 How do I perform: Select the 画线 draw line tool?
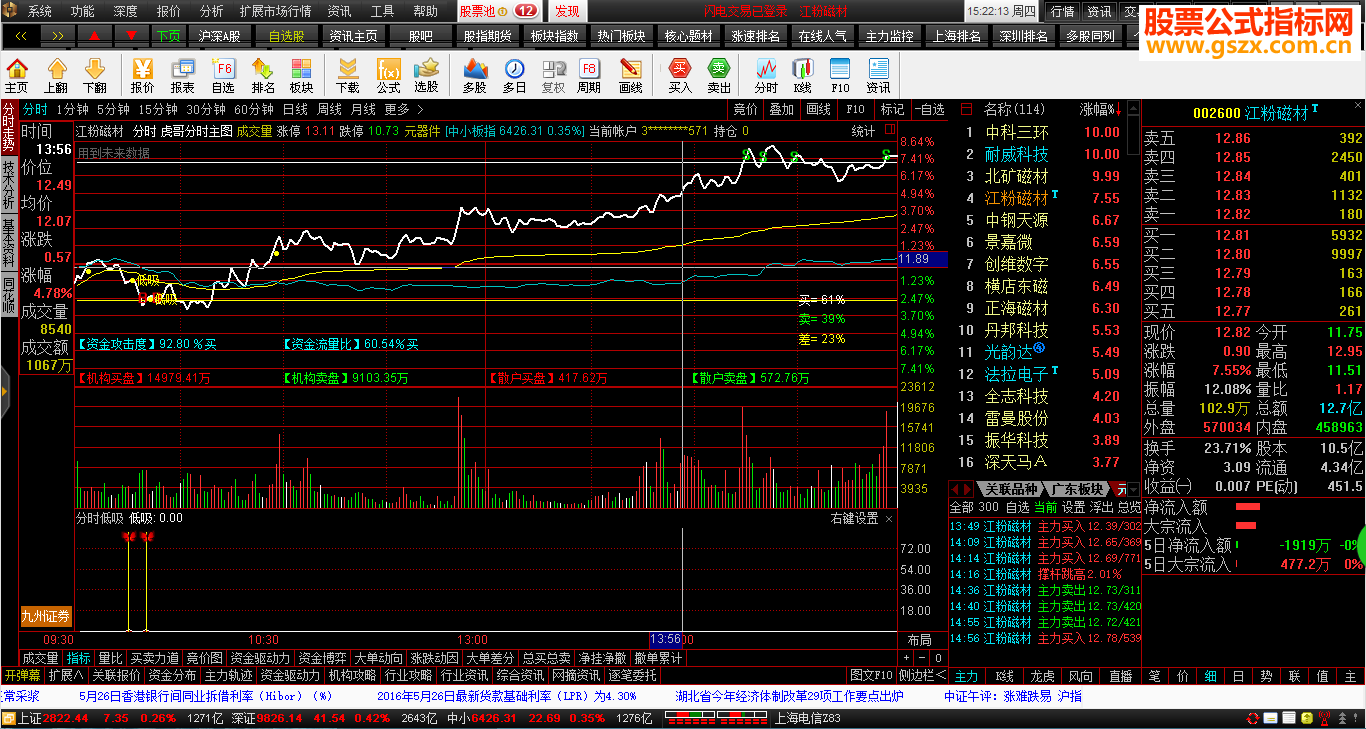point(631,75)
